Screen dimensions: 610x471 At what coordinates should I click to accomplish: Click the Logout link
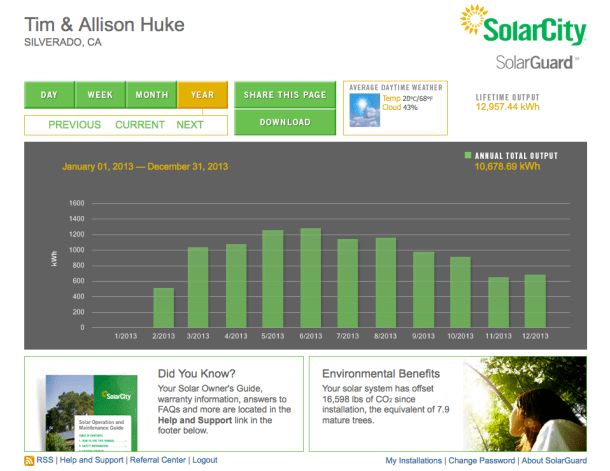(205, 460)
